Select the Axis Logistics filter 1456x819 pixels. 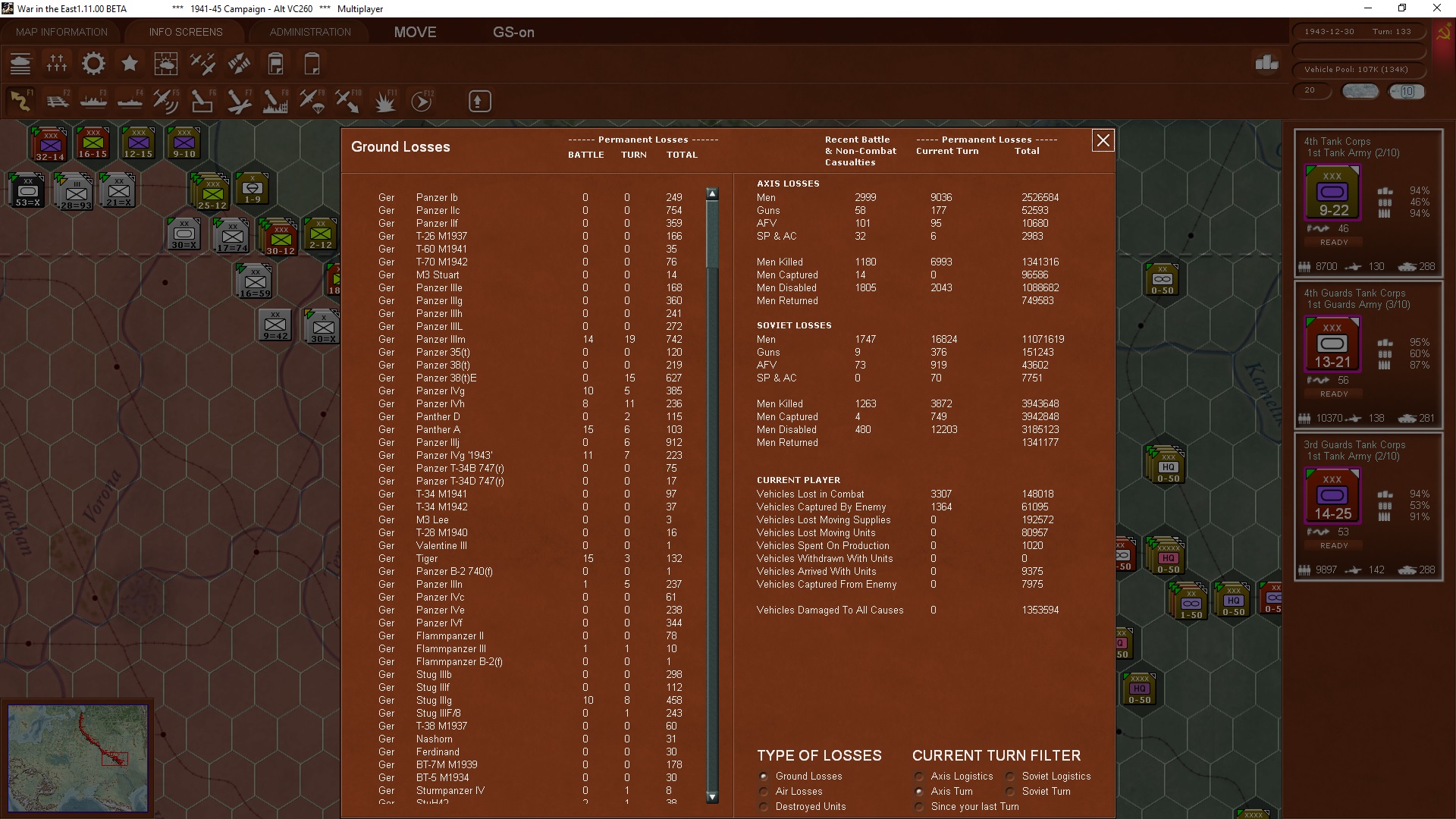920,777
